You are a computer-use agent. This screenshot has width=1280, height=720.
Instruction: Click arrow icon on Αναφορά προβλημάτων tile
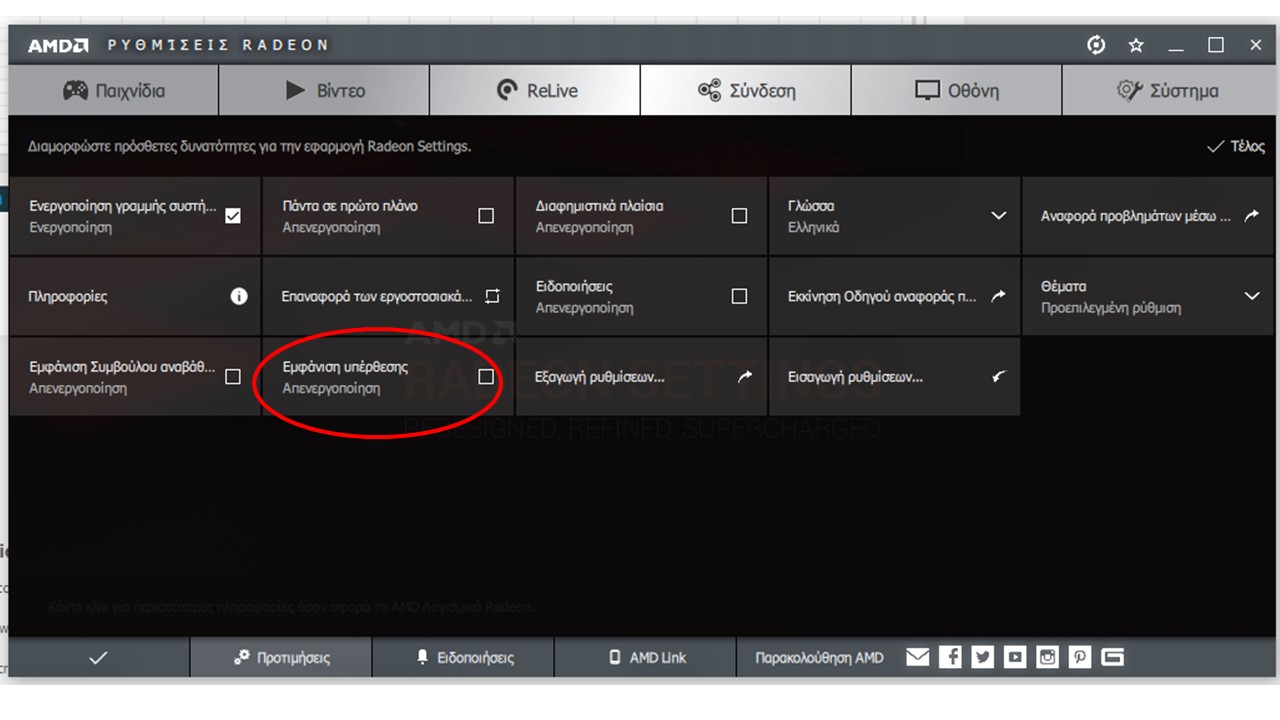tap(1251, 216)
